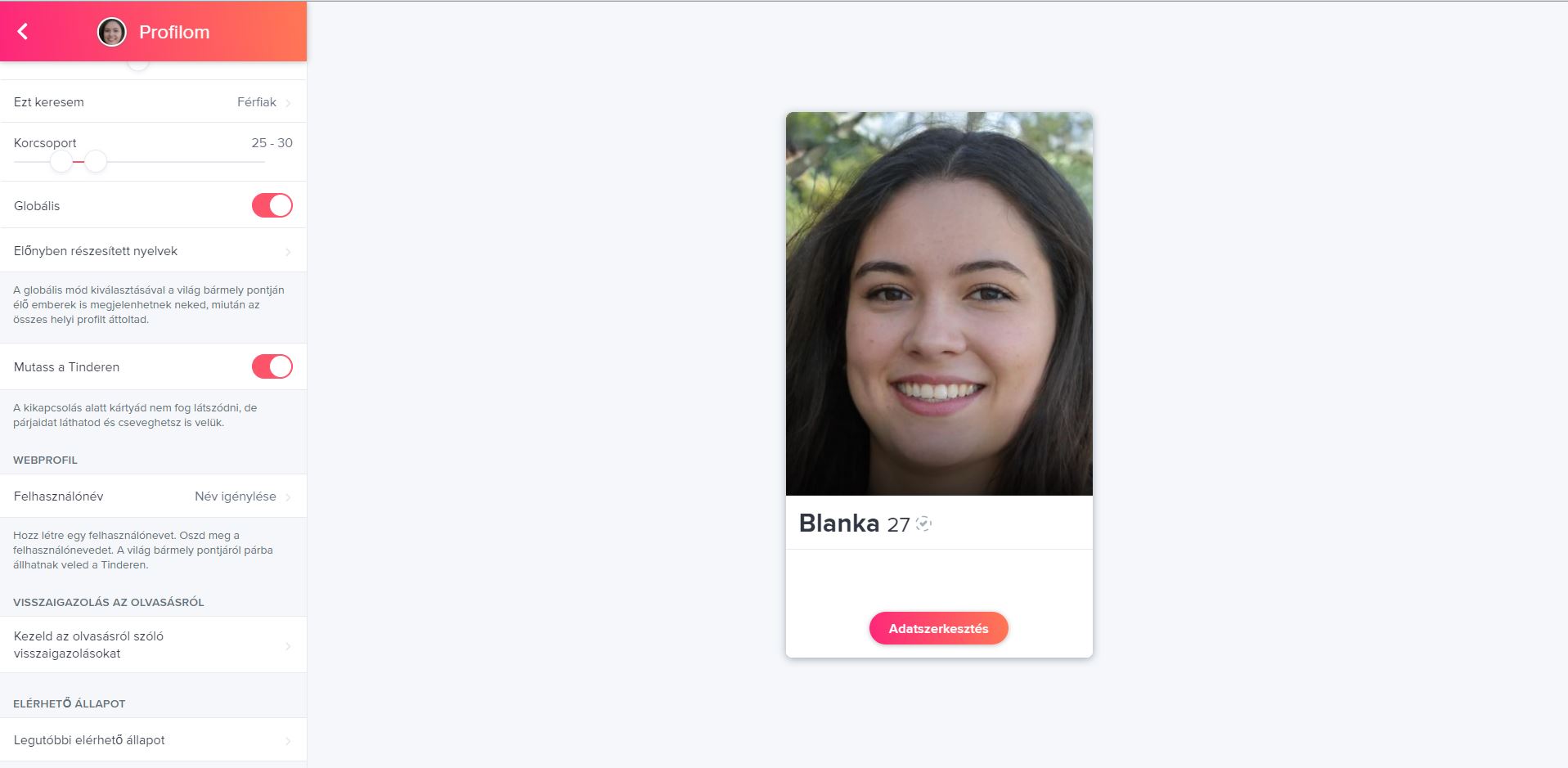Click the Korcsoport slider's upper age handle
Viewport: 1568px width, 768px height.
click(x=96, y=162)
